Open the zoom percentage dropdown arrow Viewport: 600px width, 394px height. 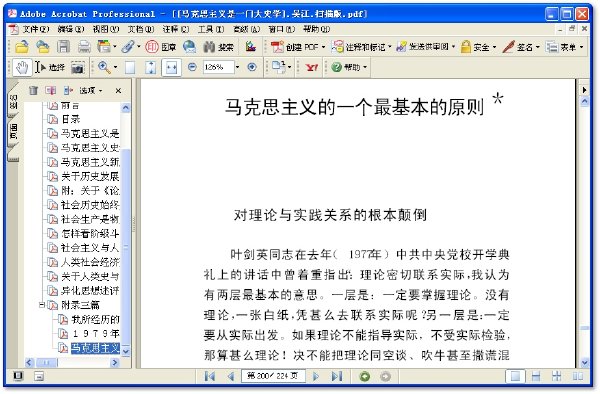(x=238, y=67)
